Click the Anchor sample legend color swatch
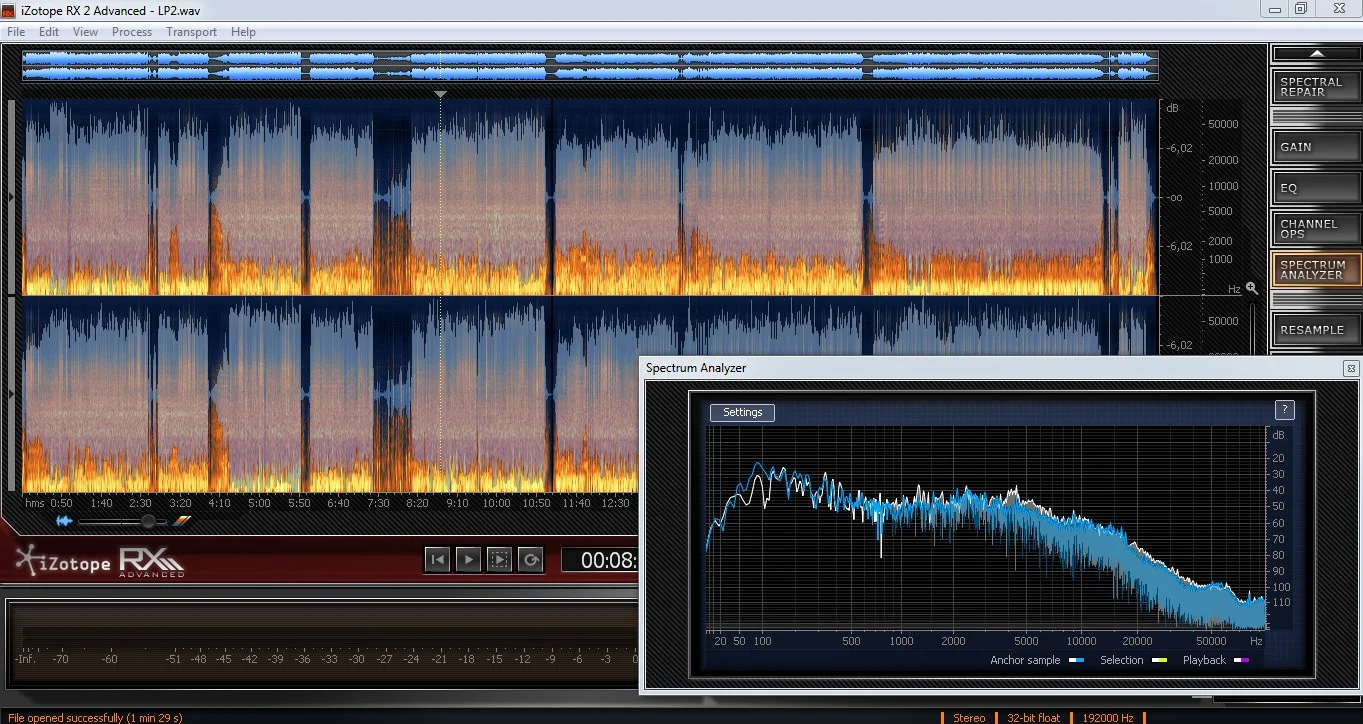The image size is (1363, 724). coord(1076,661)
